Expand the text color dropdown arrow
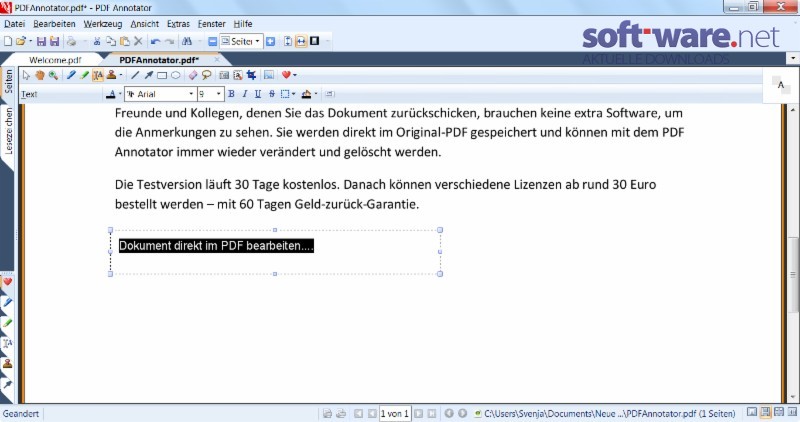 click(x=120, y=94)
